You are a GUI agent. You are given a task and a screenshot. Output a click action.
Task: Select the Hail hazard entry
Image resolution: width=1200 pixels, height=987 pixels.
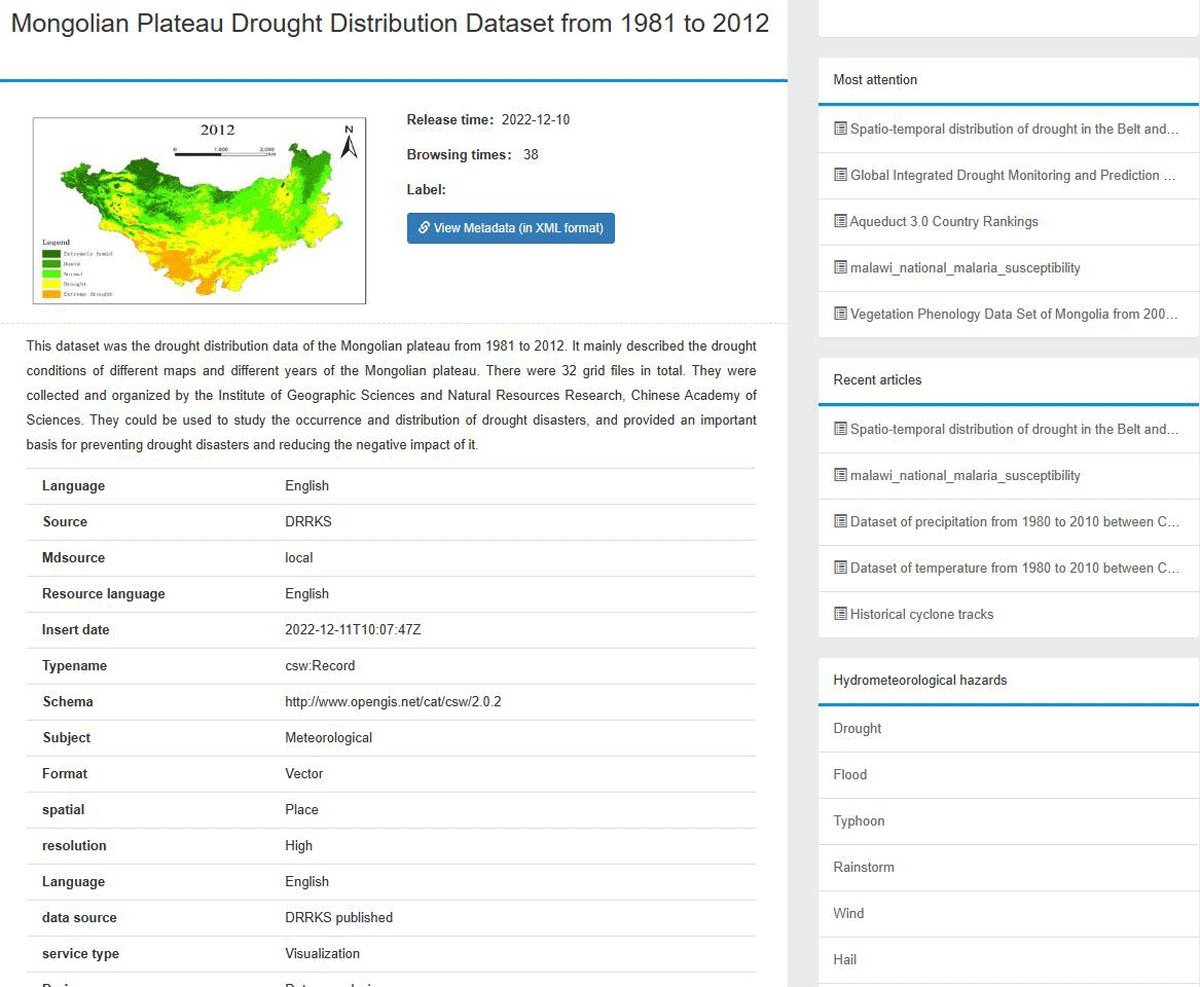click(x=845, y=960)
